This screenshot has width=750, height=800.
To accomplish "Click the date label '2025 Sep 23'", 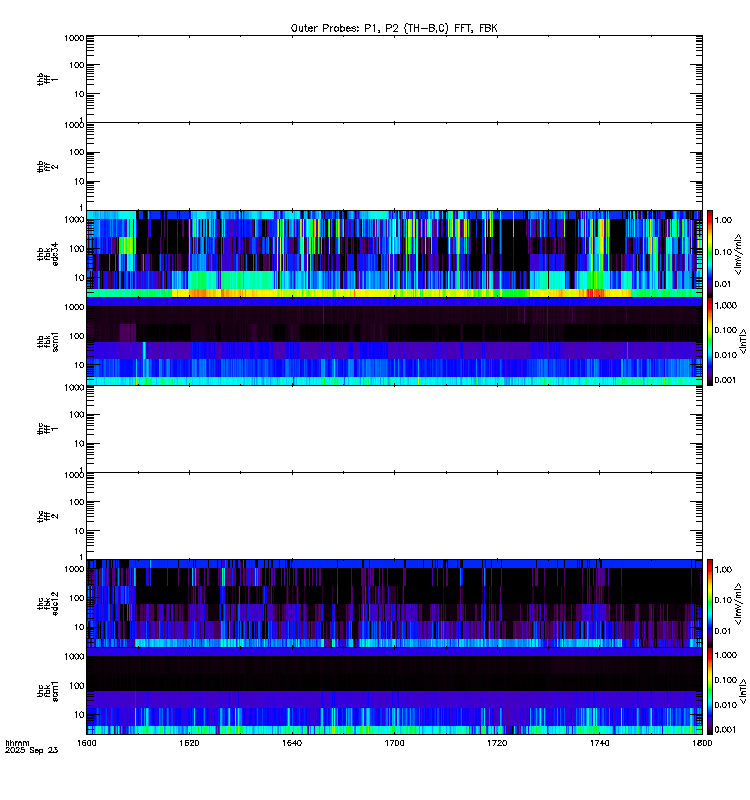I will pyautogui.click(x=32, y=750).
